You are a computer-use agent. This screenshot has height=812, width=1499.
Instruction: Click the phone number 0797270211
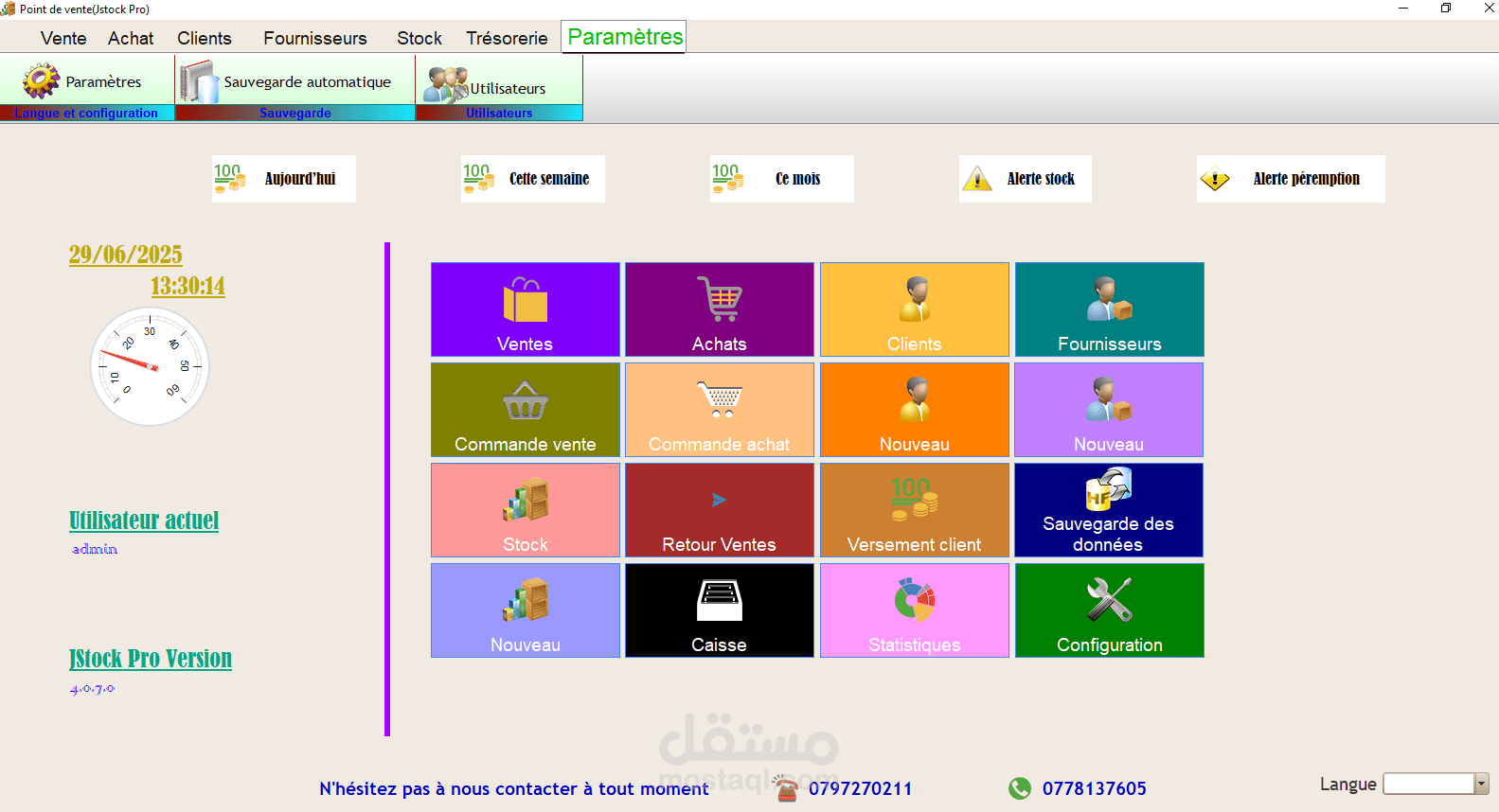[x=860, y=788]
